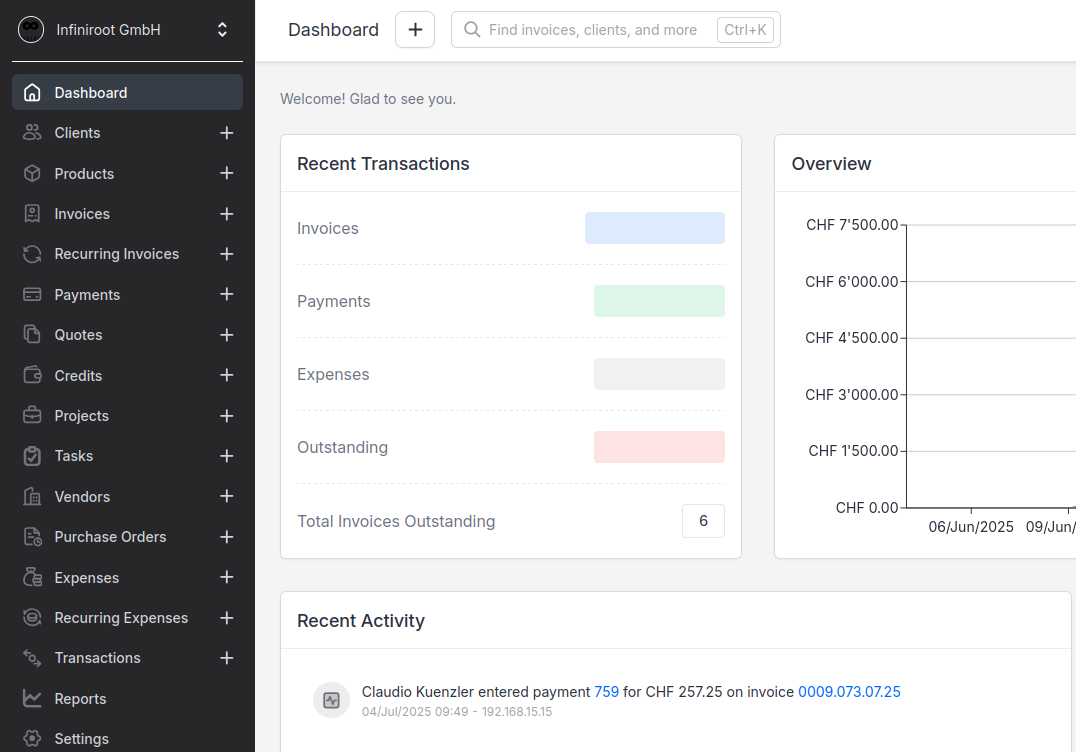Open the Vendors menu item
This screenshot has height=752, width=1076.
pyautogui.click(x=82, y=497)
